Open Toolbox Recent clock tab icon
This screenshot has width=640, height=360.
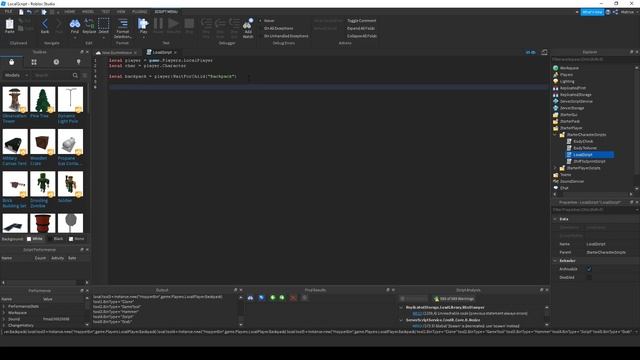click(56, 62)
